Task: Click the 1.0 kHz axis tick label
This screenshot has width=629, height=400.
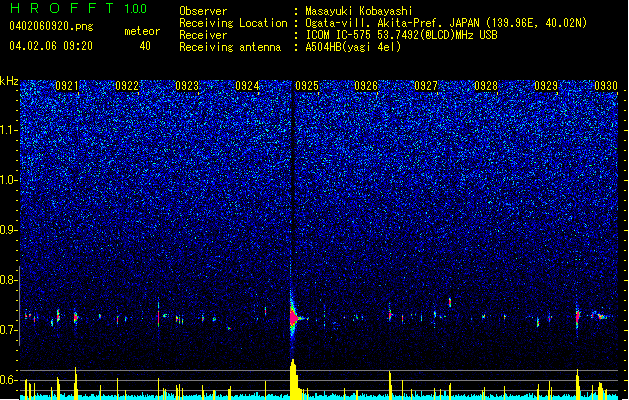Action: pos(9,180)
